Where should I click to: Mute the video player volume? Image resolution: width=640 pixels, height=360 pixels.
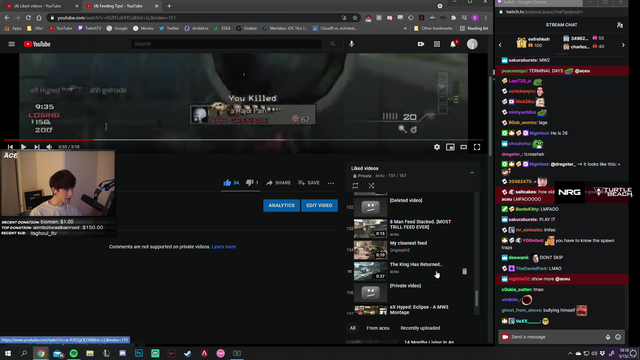49,147
